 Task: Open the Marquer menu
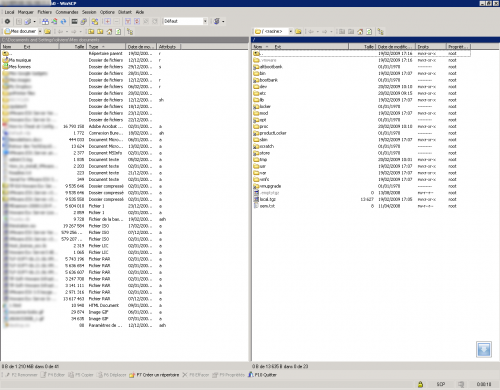pos(26,12)
